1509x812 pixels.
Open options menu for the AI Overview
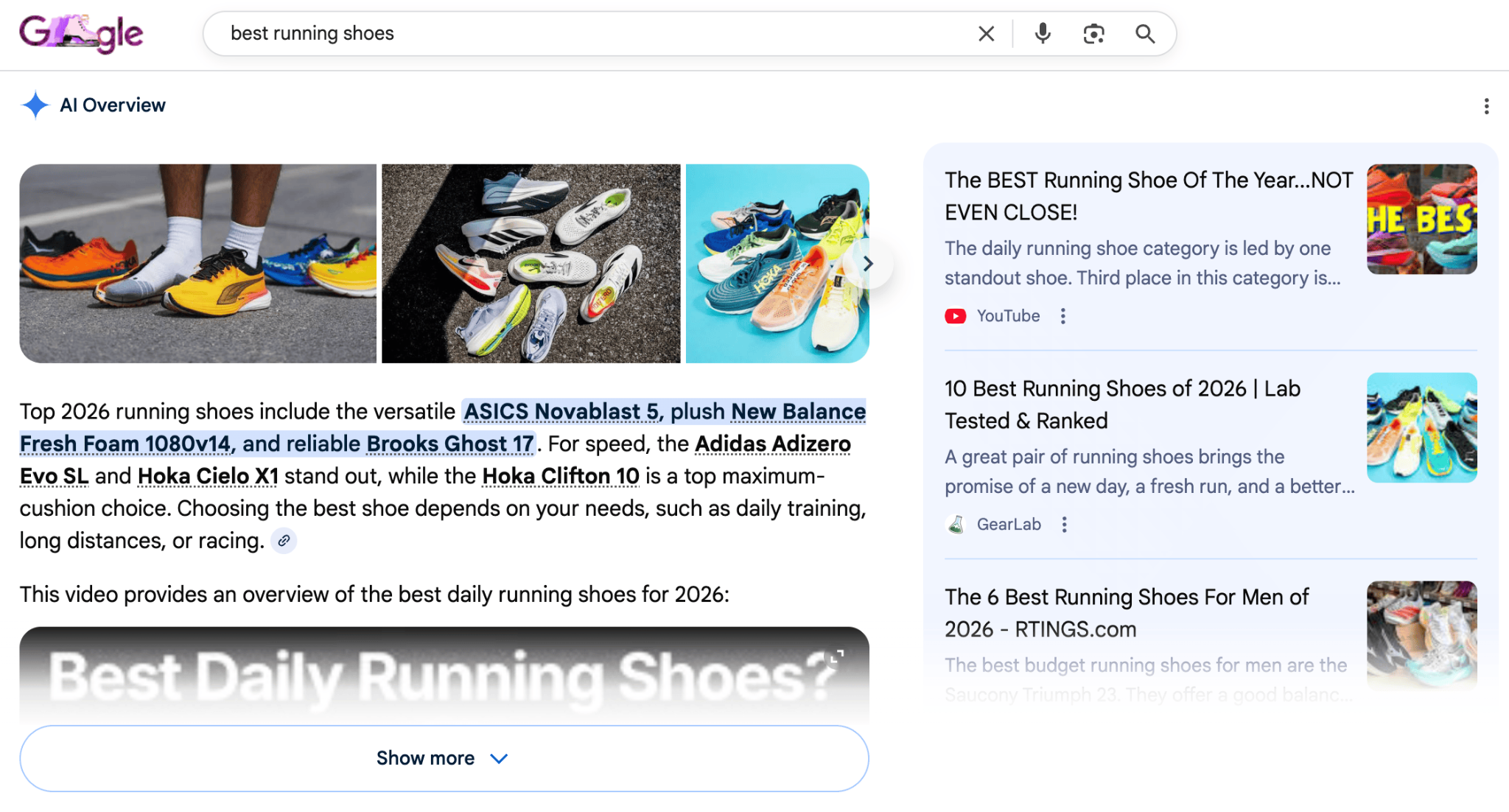pyautogui.click(x=1486, y=106)
